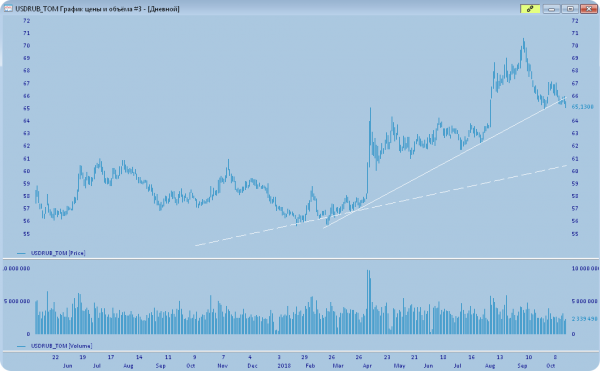Click the current price value 65,1300
This screenshot has height=371, width=600.
click(x=582, y=107)
